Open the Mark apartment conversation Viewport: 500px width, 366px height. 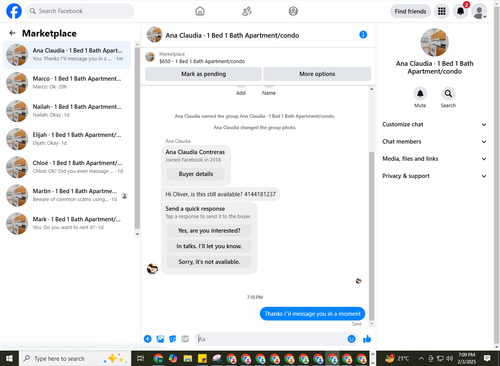67,223
